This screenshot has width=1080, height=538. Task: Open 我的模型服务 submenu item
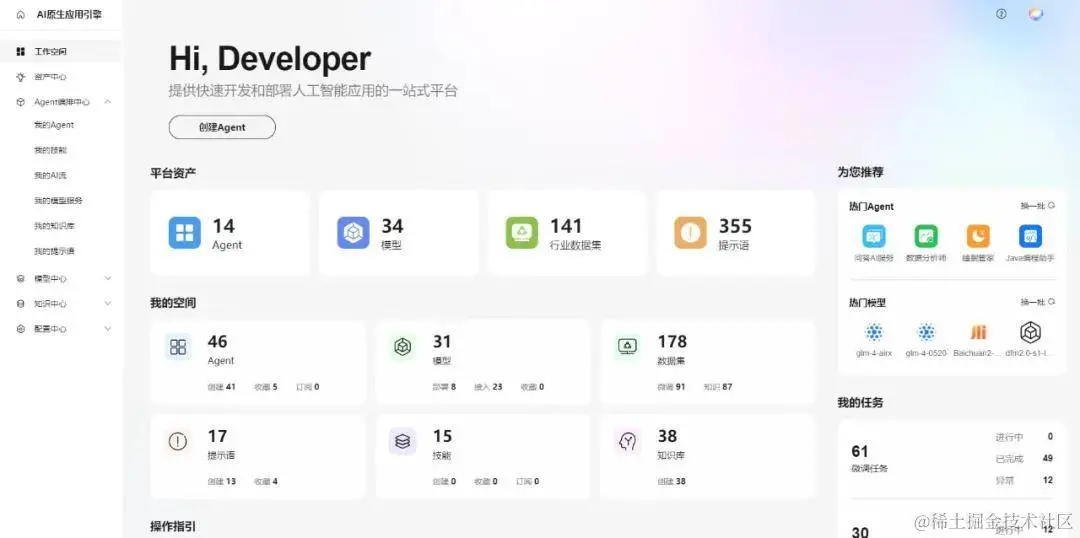coord(61,201)
